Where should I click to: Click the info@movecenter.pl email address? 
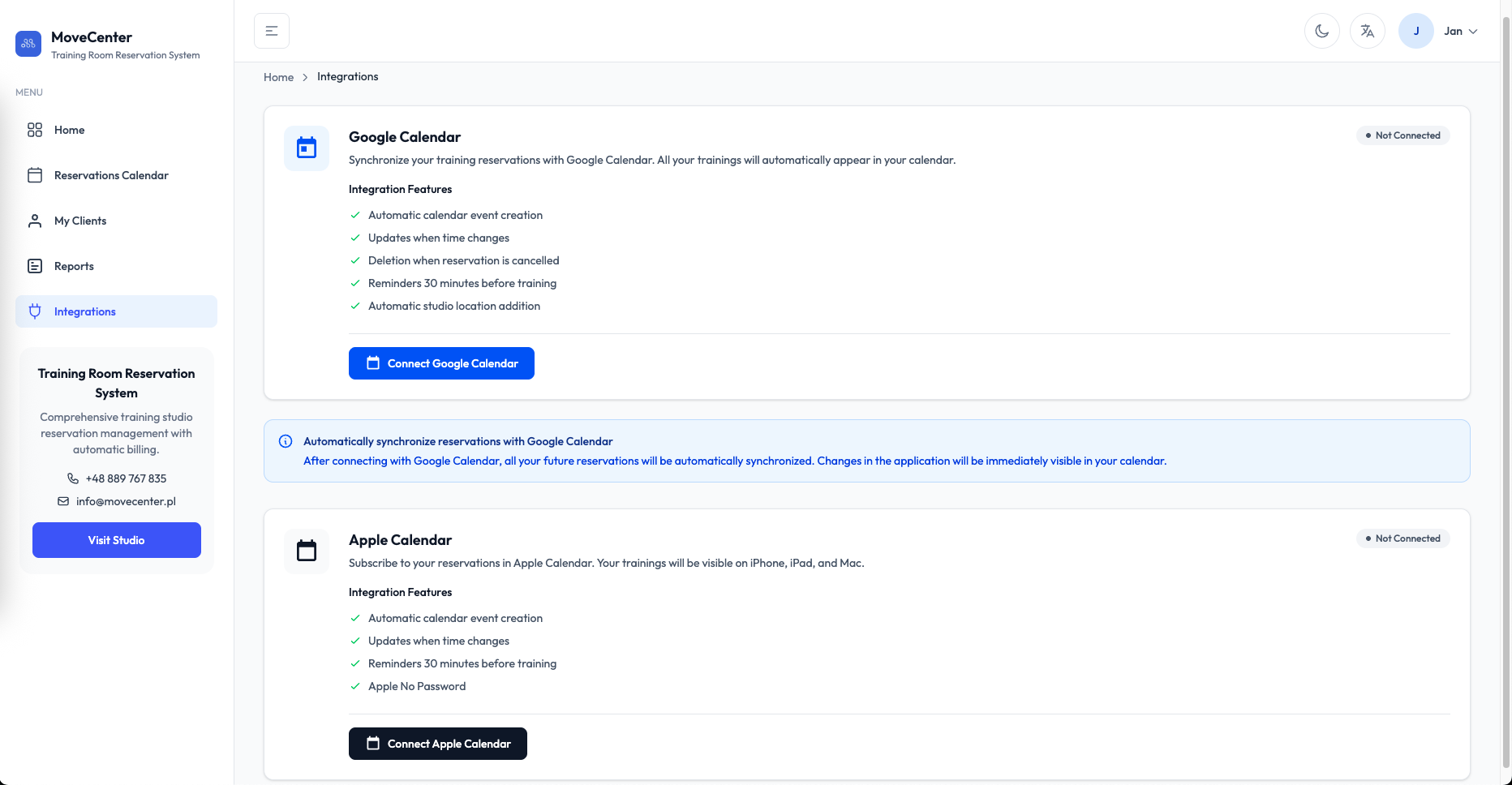click(x=126, y=501)
